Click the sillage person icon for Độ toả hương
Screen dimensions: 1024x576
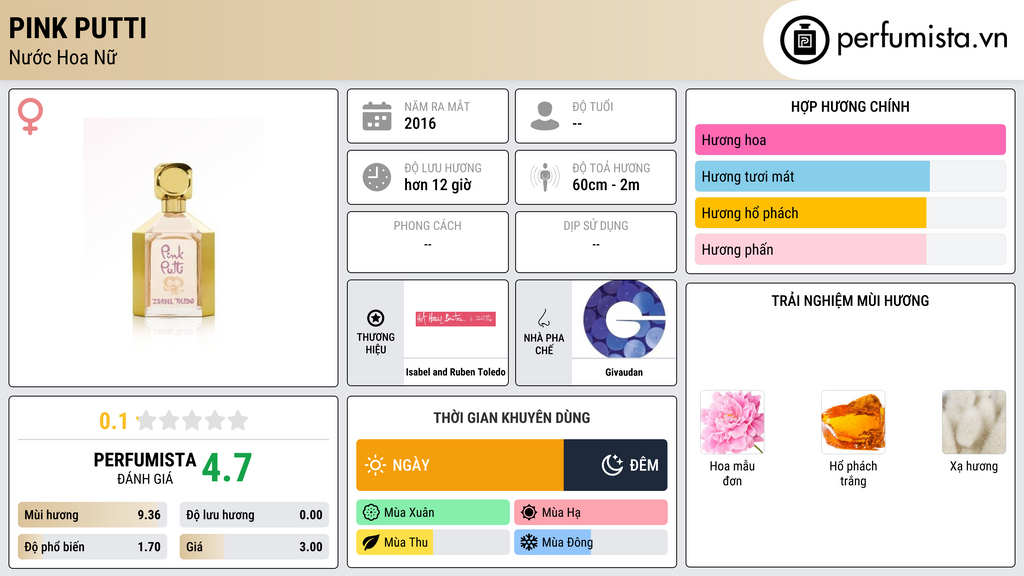click(545, 177)
